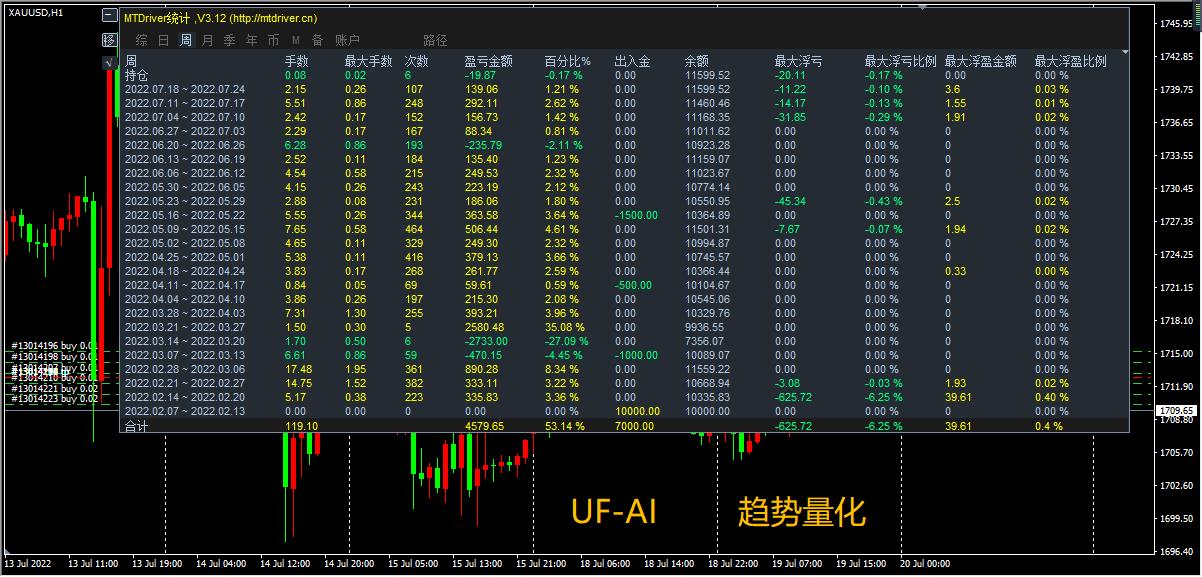Select the 2022.05.09 ~ 2022.05.15 week row
The width and height of the screenshot is (1202, 577).
pyautogui.click(x=624, y=229)
